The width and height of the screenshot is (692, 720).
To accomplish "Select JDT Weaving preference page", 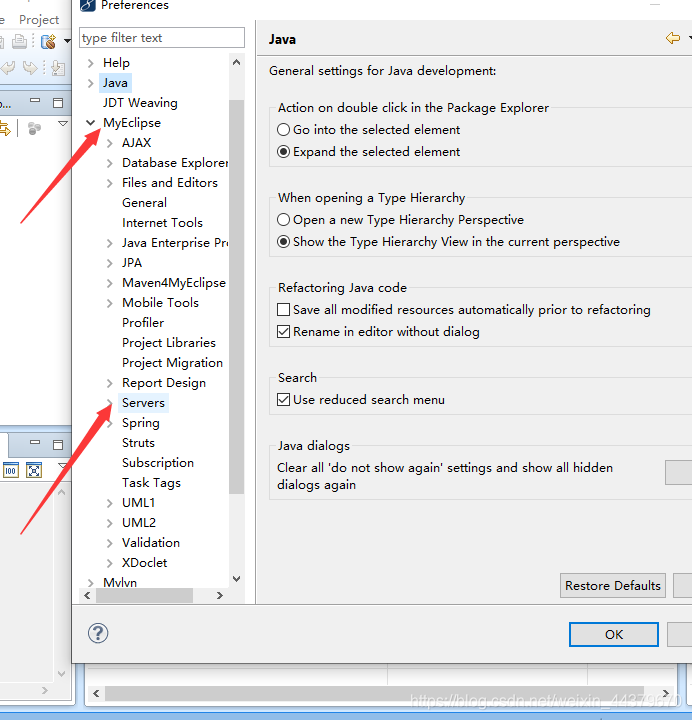I will pos(140,103).
